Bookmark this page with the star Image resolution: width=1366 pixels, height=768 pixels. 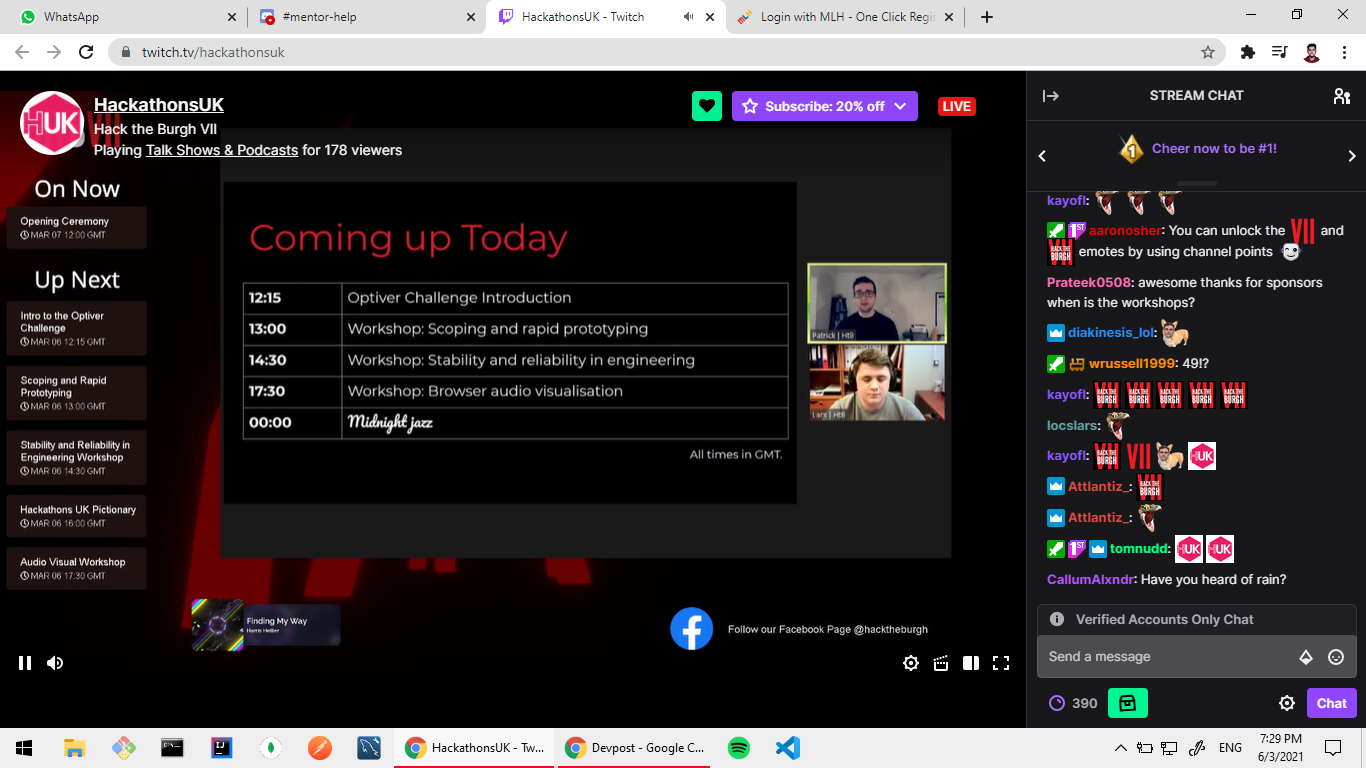click(x=1208, y=52)
